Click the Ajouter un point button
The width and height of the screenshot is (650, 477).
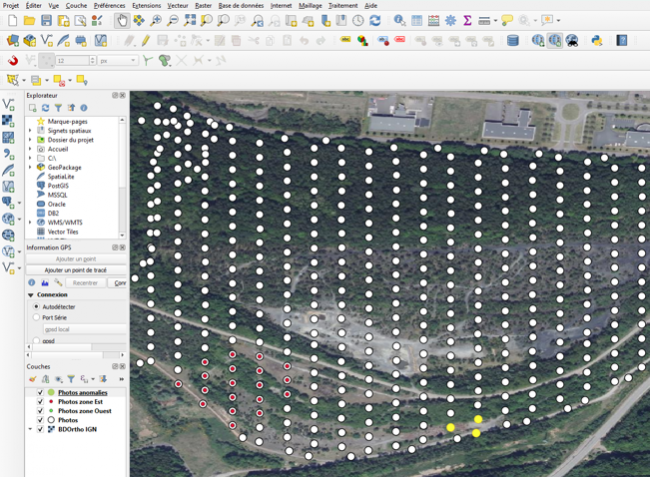(x=76, y=259)
